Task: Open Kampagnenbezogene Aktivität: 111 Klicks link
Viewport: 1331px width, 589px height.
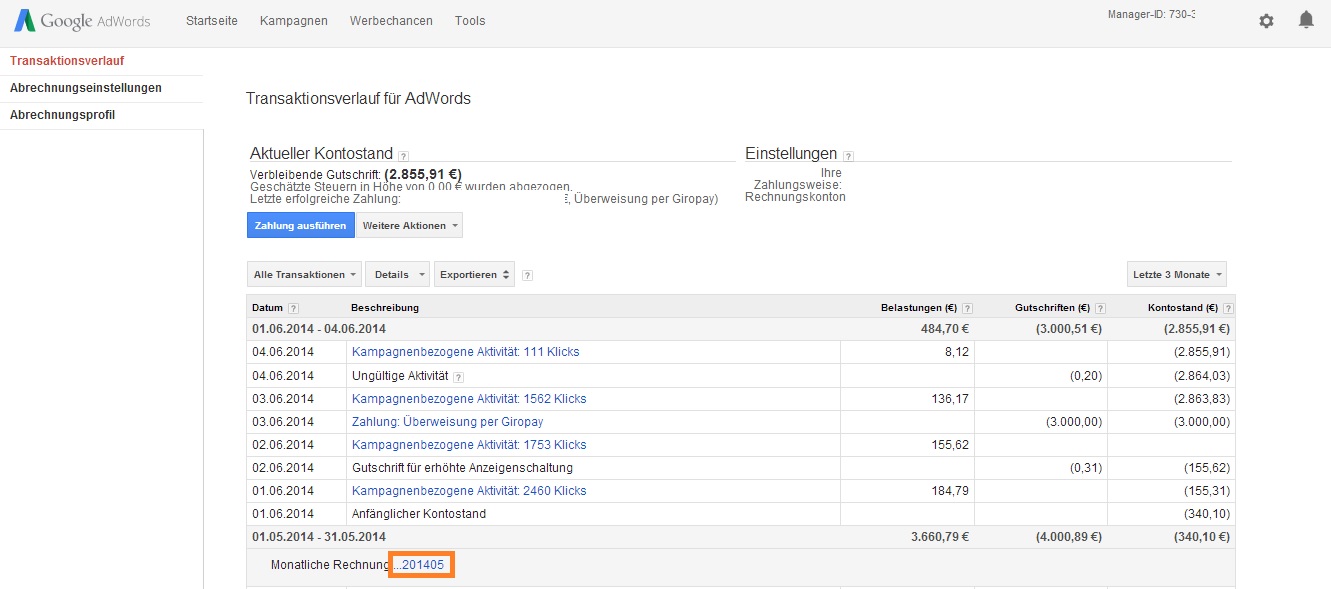Action: pos(466,352)
